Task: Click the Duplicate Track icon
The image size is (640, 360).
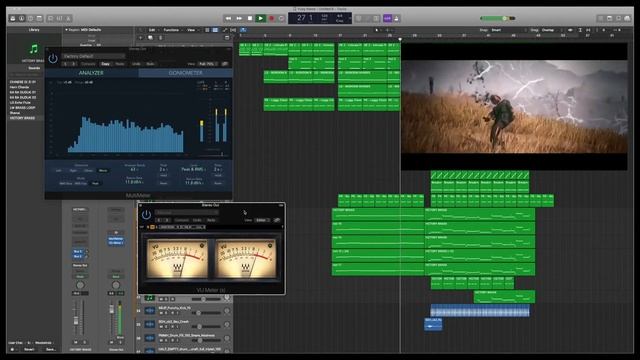Action: (x=150, y=38)
